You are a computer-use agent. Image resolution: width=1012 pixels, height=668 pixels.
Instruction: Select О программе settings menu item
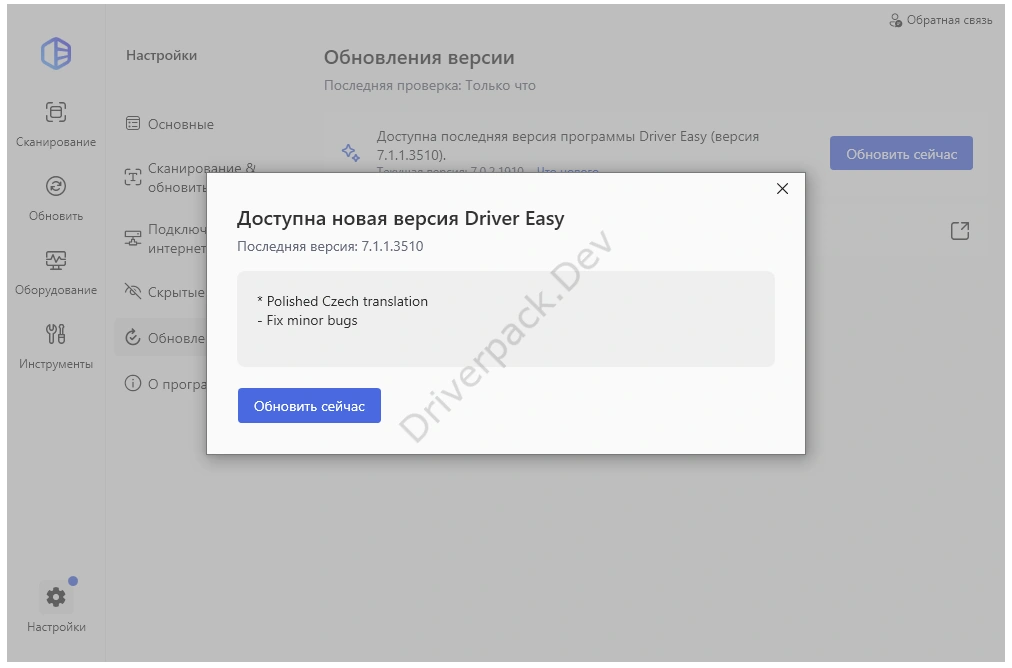click(x=165, y=384)
